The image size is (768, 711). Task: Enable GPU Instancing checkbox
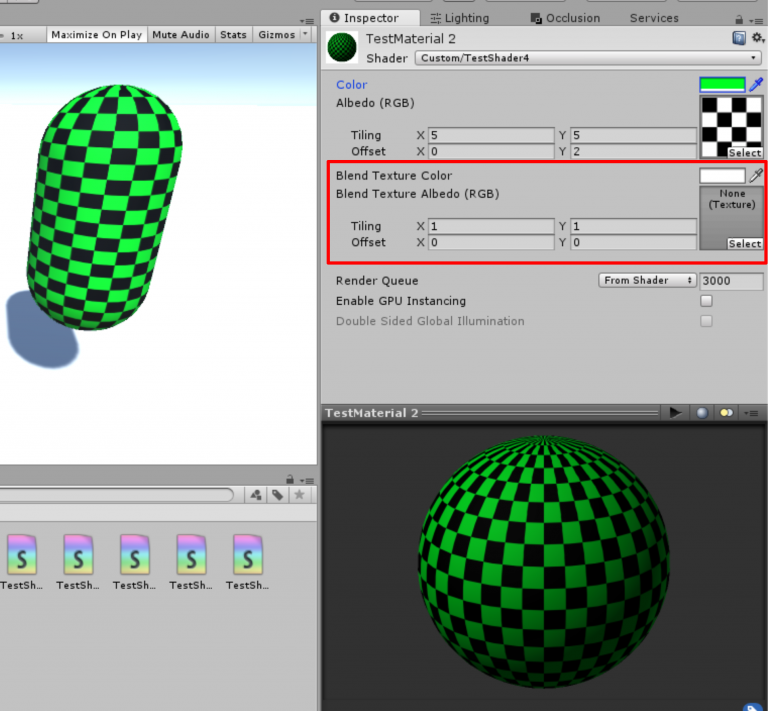[706, 301]
